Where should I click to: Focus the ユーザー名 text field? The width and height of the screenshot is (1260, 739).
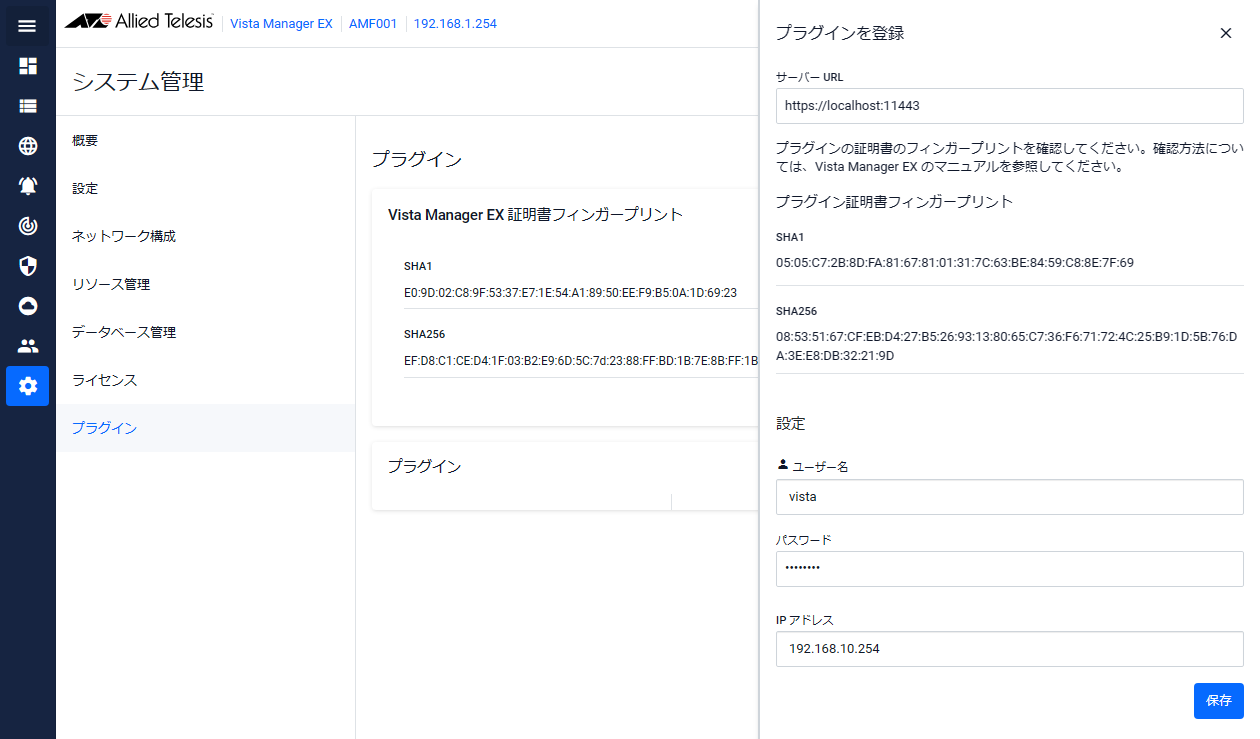pos(1009,497)
